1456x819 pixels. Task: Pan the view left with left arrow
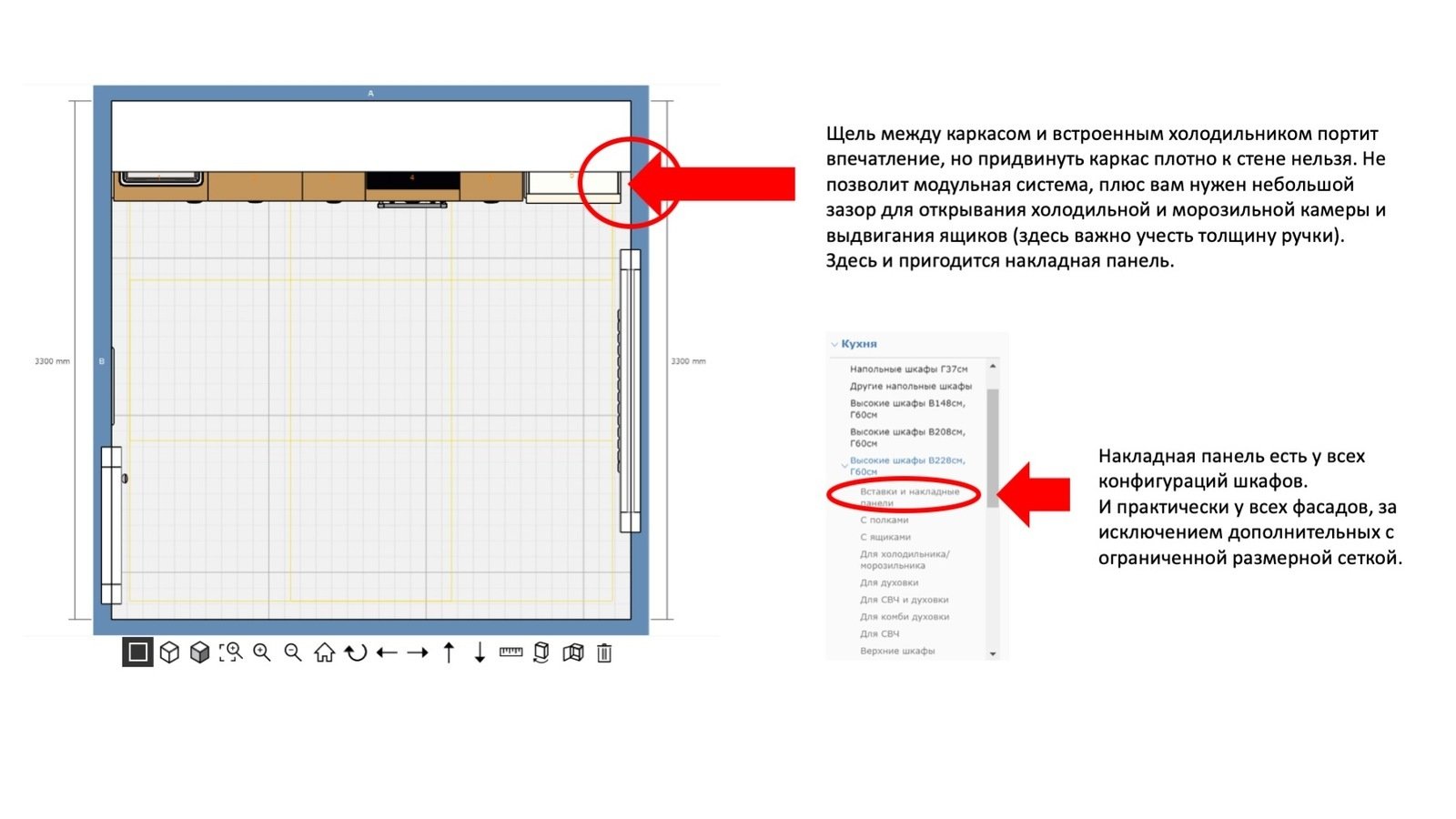click(387, 652)
